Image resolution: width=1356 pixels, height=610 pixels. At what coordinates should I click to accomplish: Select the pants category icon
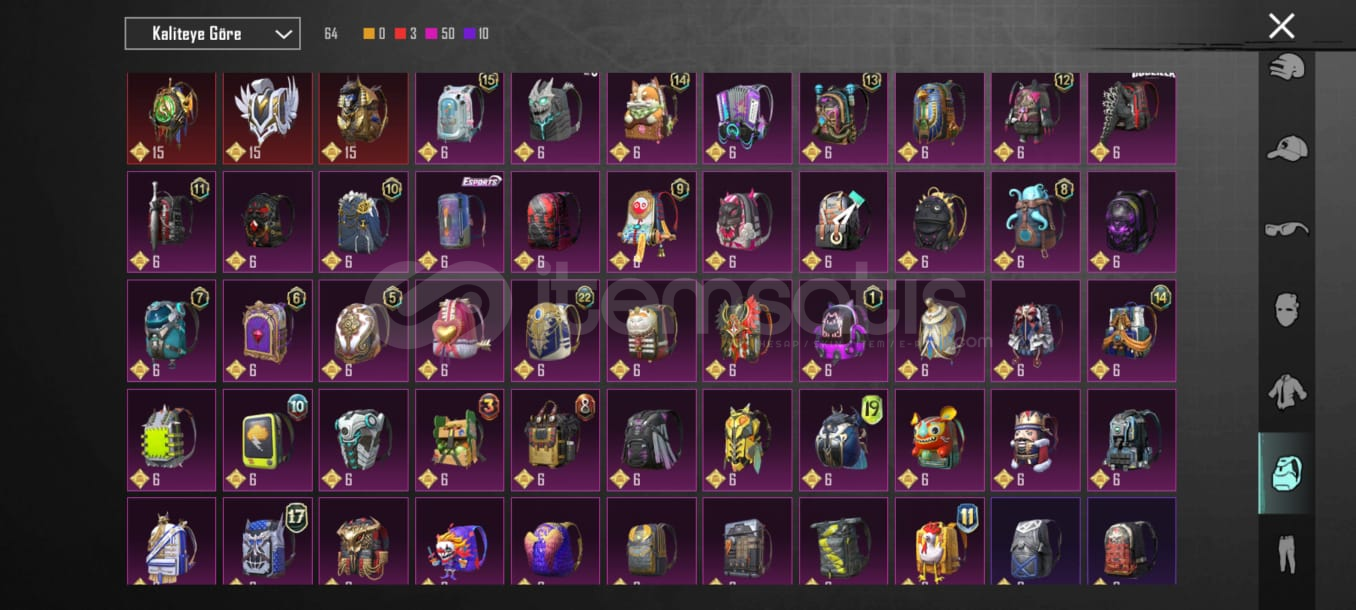click(1288, 553)
